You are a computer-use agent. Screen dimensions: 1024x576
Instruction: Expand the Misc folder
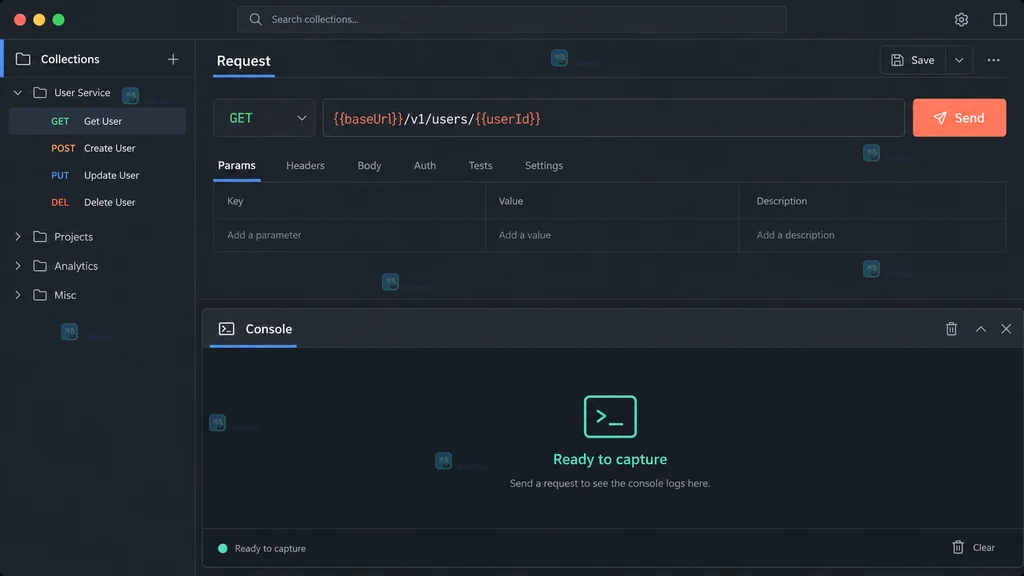coord(18,295)
